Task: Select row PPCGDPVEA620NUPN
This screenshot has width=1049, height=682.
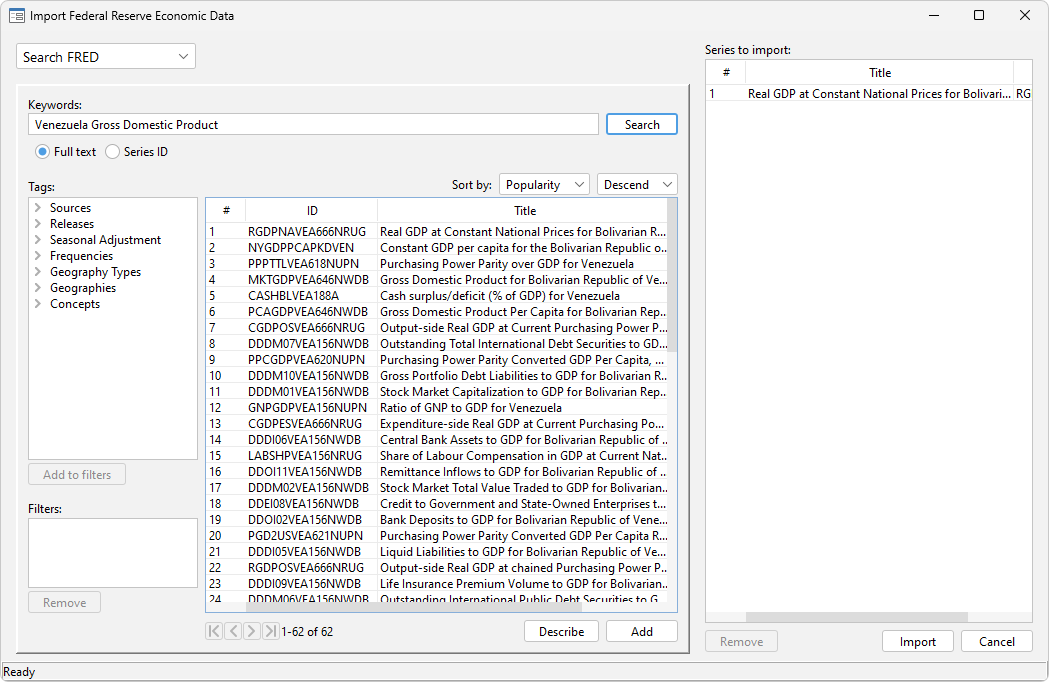Action: (x=437, y=360)
